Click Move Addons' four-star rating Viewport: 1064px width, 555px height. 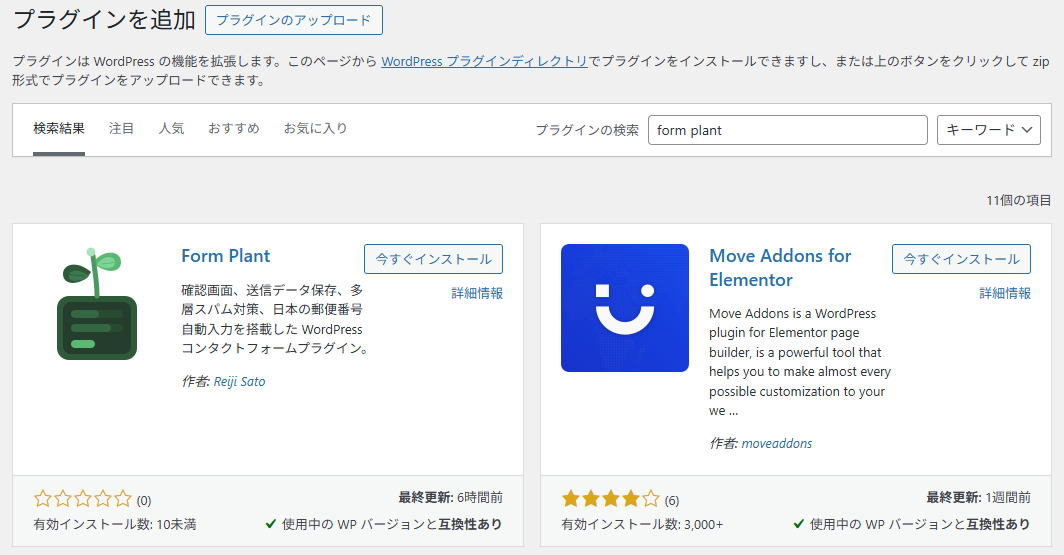[x=610, y=499]
